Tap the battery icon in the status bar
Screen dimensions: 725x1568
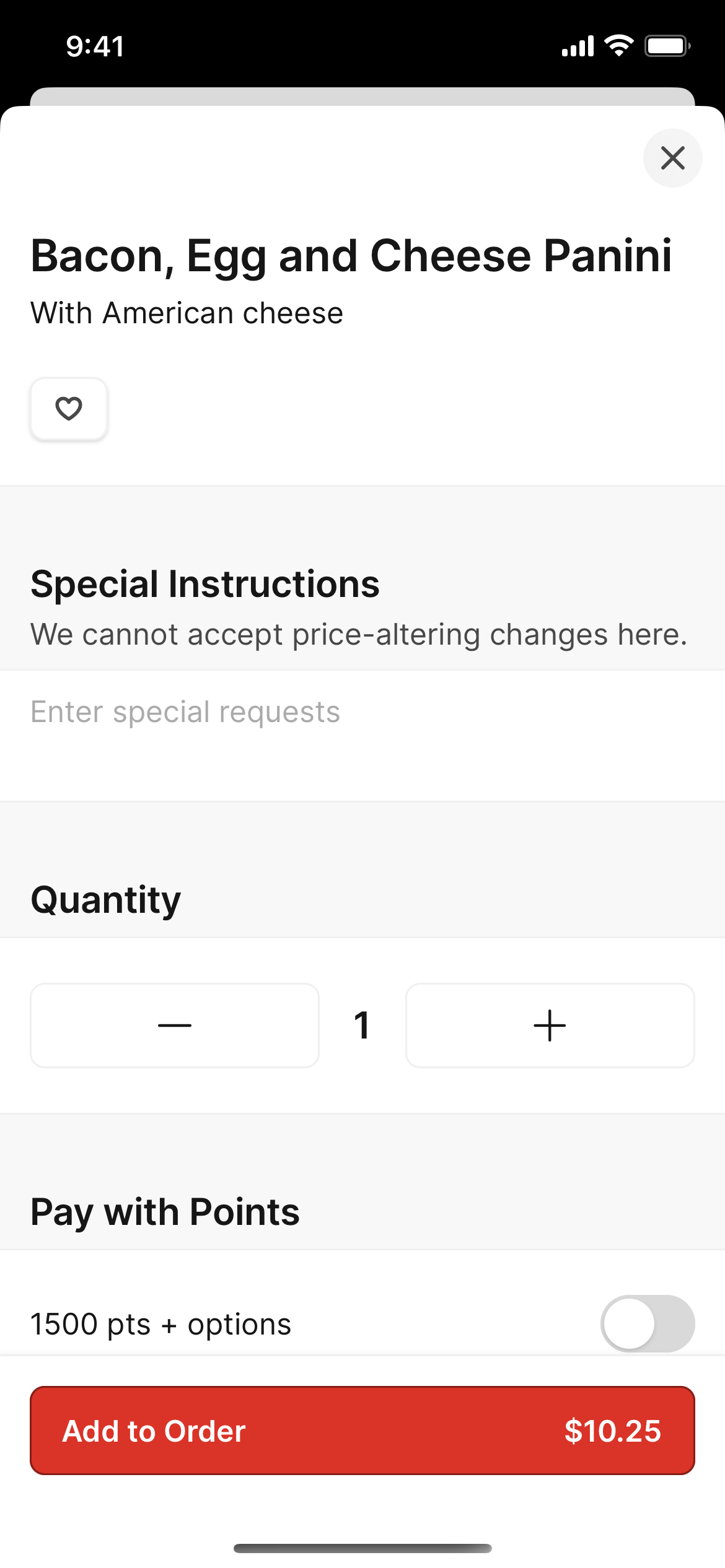pos(667,46)
